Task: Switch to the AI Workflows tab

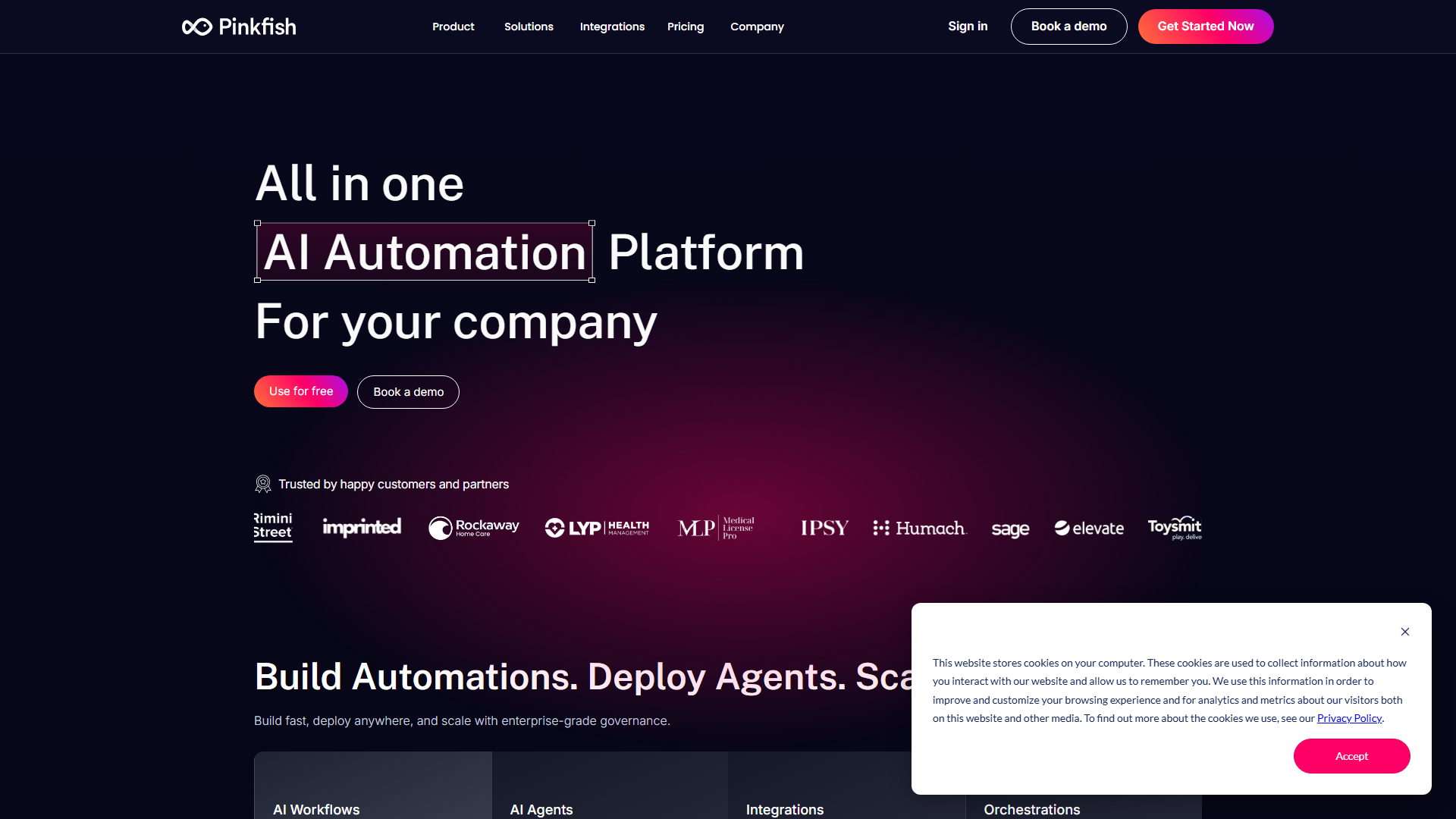Action: point(316,809)
